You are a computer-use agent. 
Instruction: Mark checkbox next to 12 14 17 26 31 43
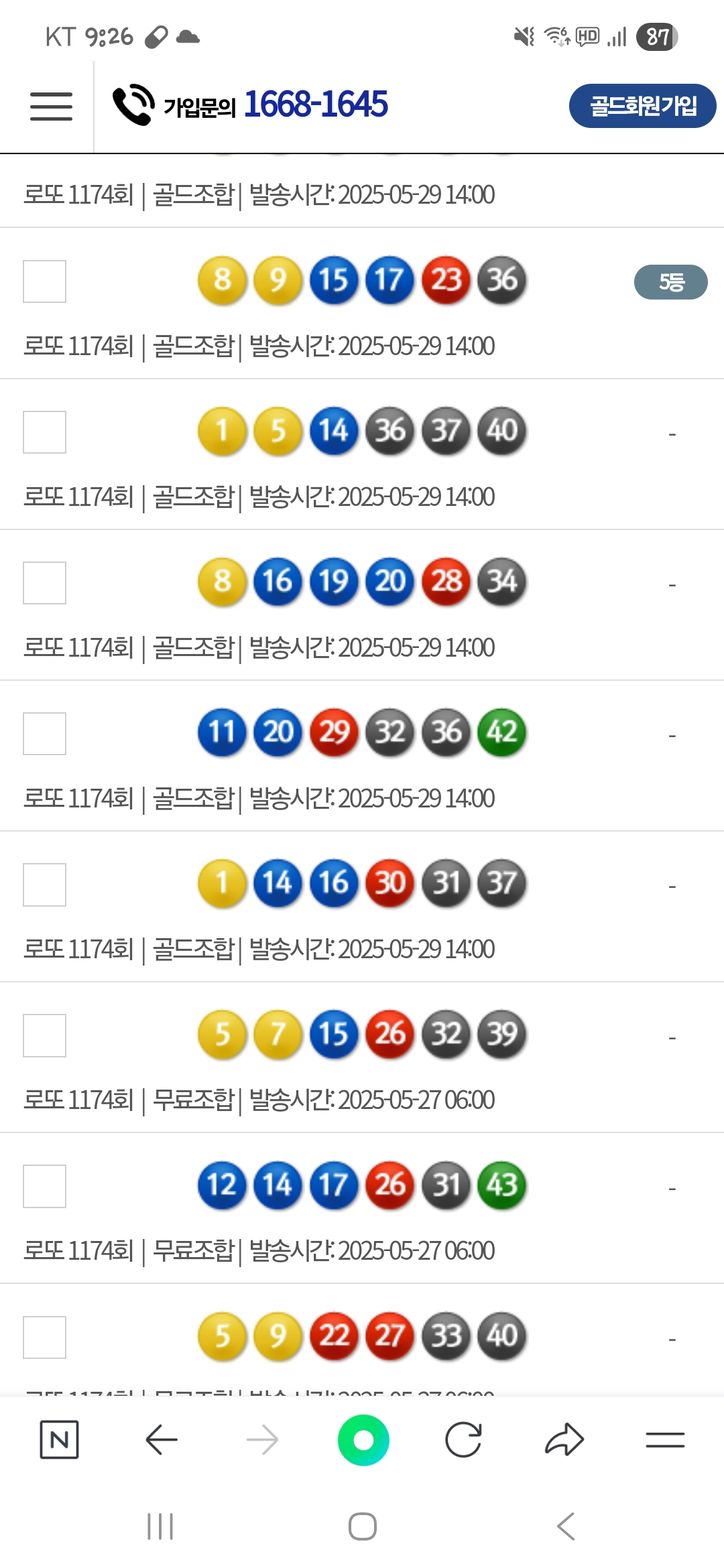(44, 1186)
